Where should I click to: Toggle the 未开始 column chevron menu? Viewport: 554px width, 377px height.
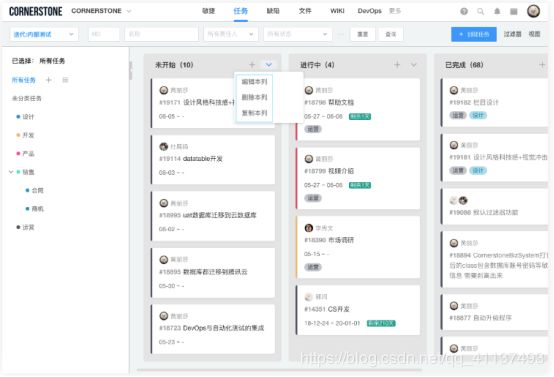269,65
